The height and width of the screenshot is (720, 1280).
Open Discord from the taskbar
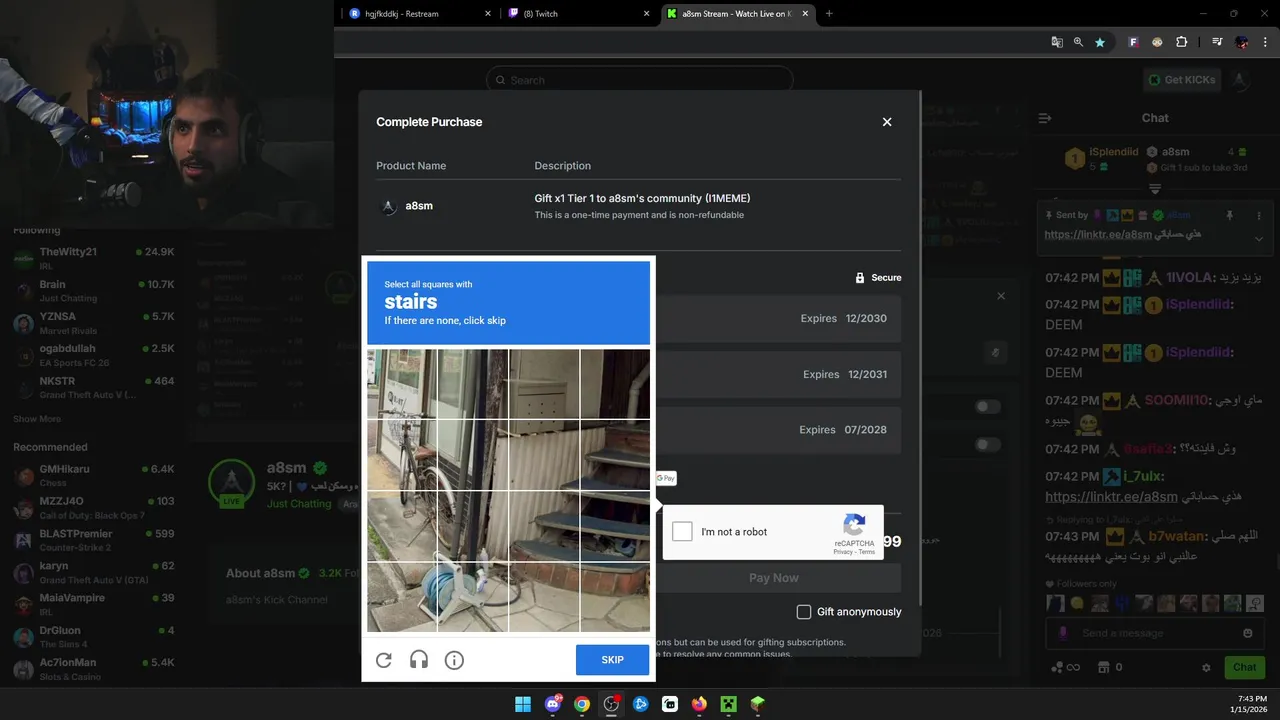(x=553, y=704)
